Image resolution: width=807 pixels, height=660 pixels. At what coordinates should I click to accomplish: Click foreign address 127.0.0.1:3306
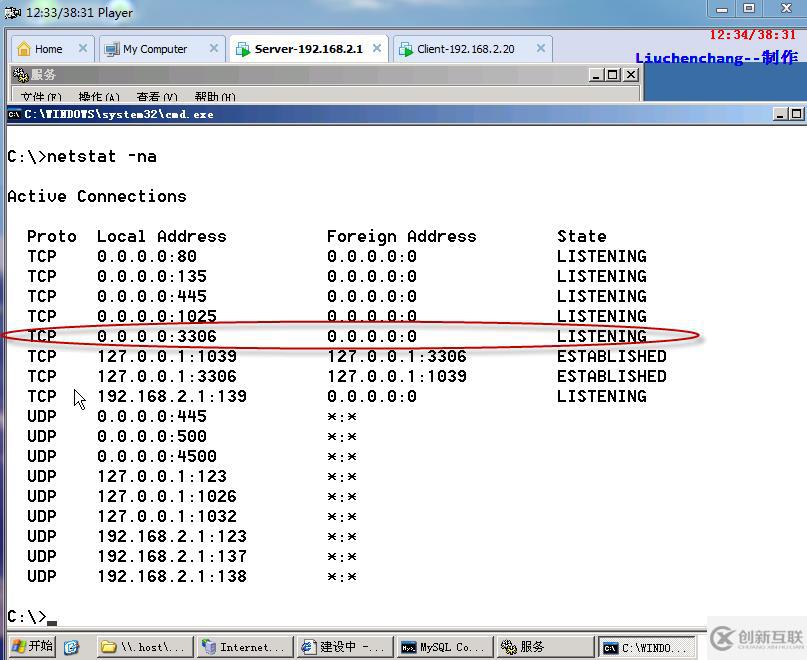tap(397, 356)
